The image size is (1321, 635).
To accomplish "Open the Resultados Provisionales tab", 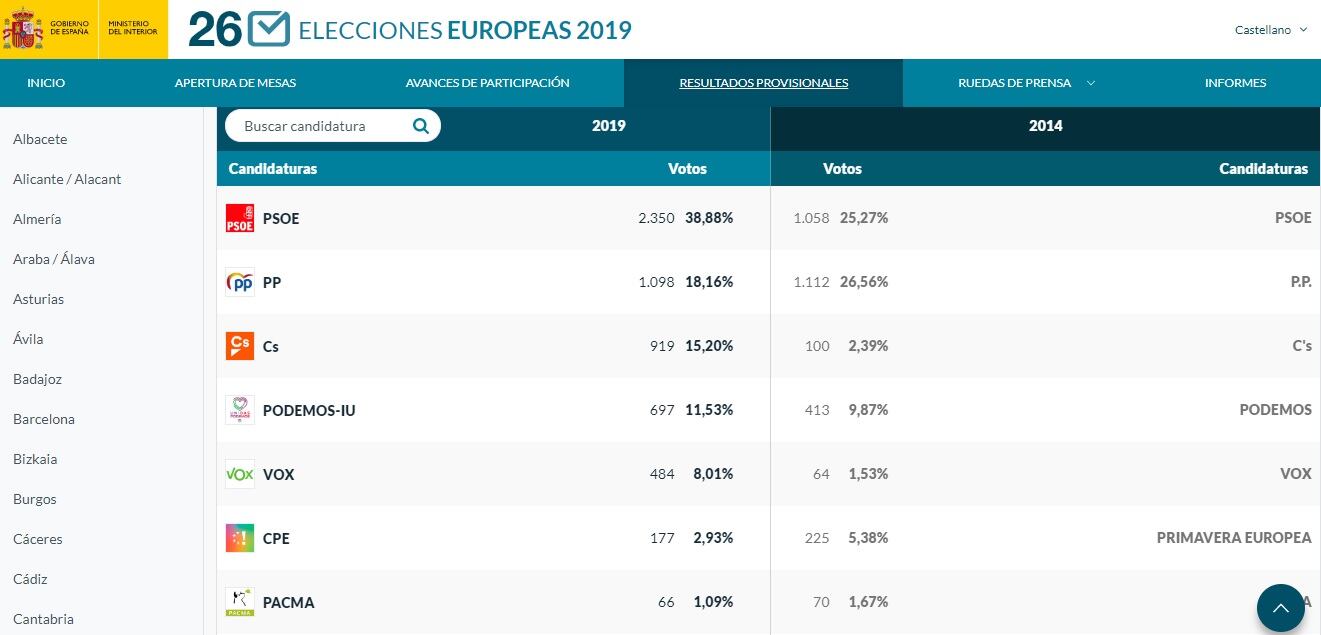I will [763, 83].
